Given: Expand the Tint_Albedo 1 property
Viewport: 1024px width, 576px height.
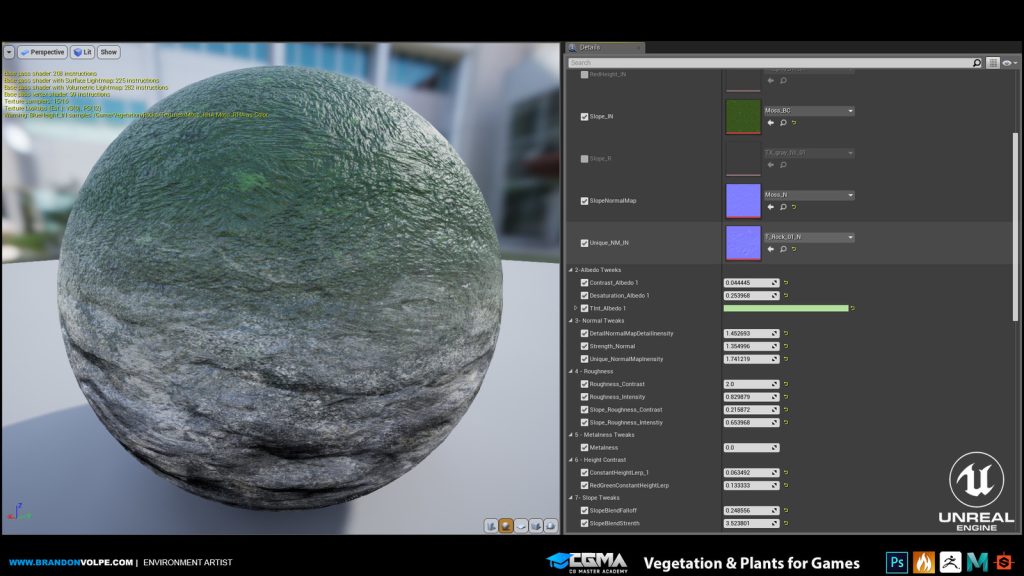Looking at the screenshot, I should [x=575, y=308].
